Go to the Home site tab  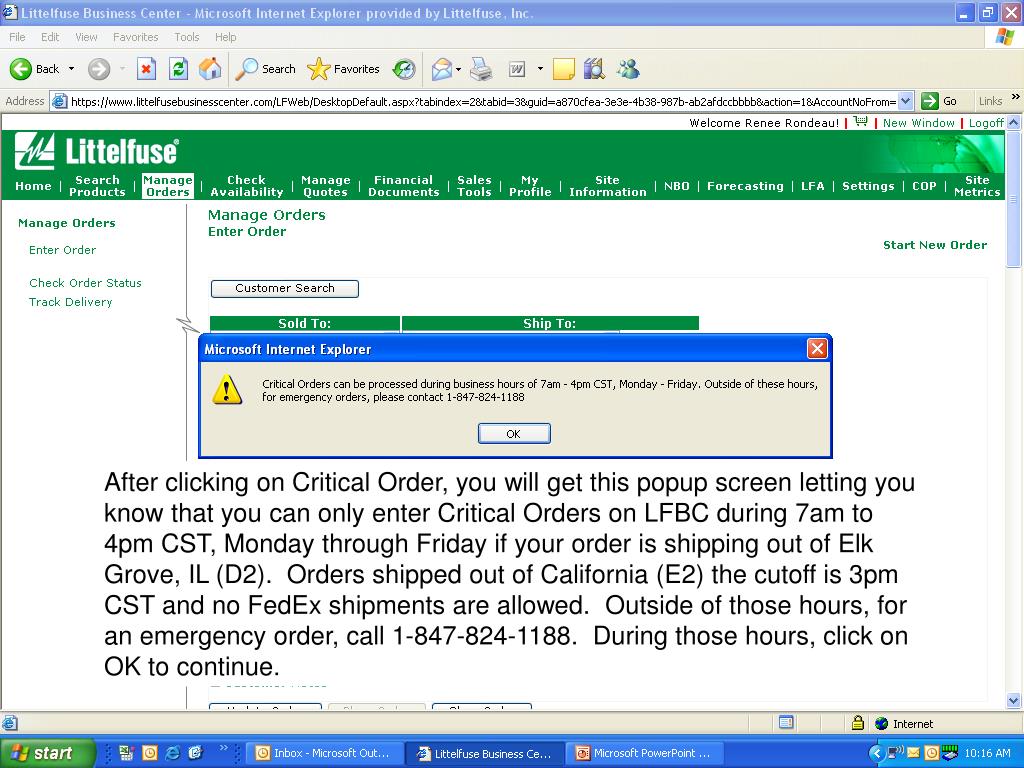pyautogui.click(x=33, y=186)
